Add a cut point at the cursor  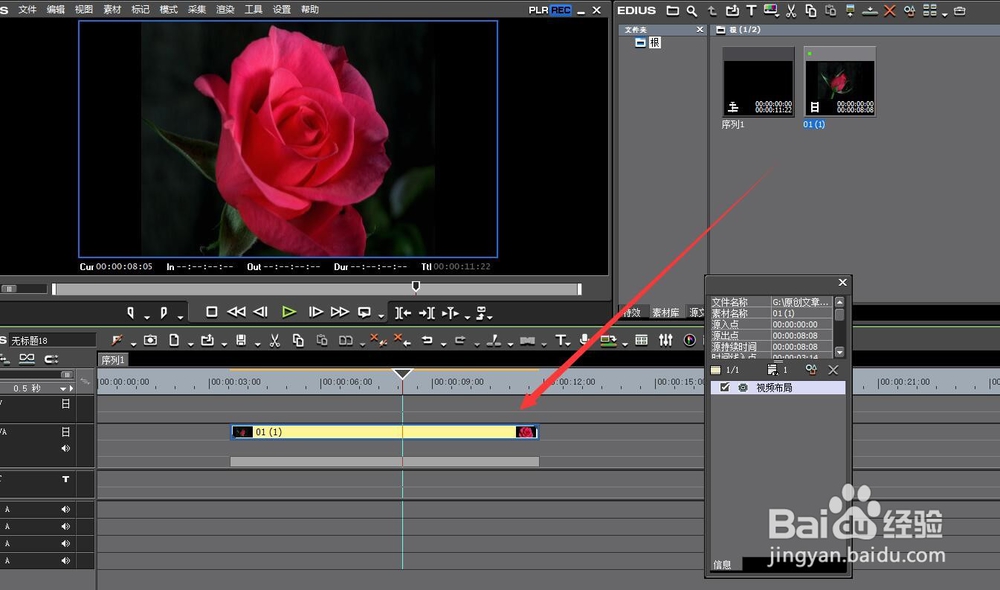(x=493, y=341)
